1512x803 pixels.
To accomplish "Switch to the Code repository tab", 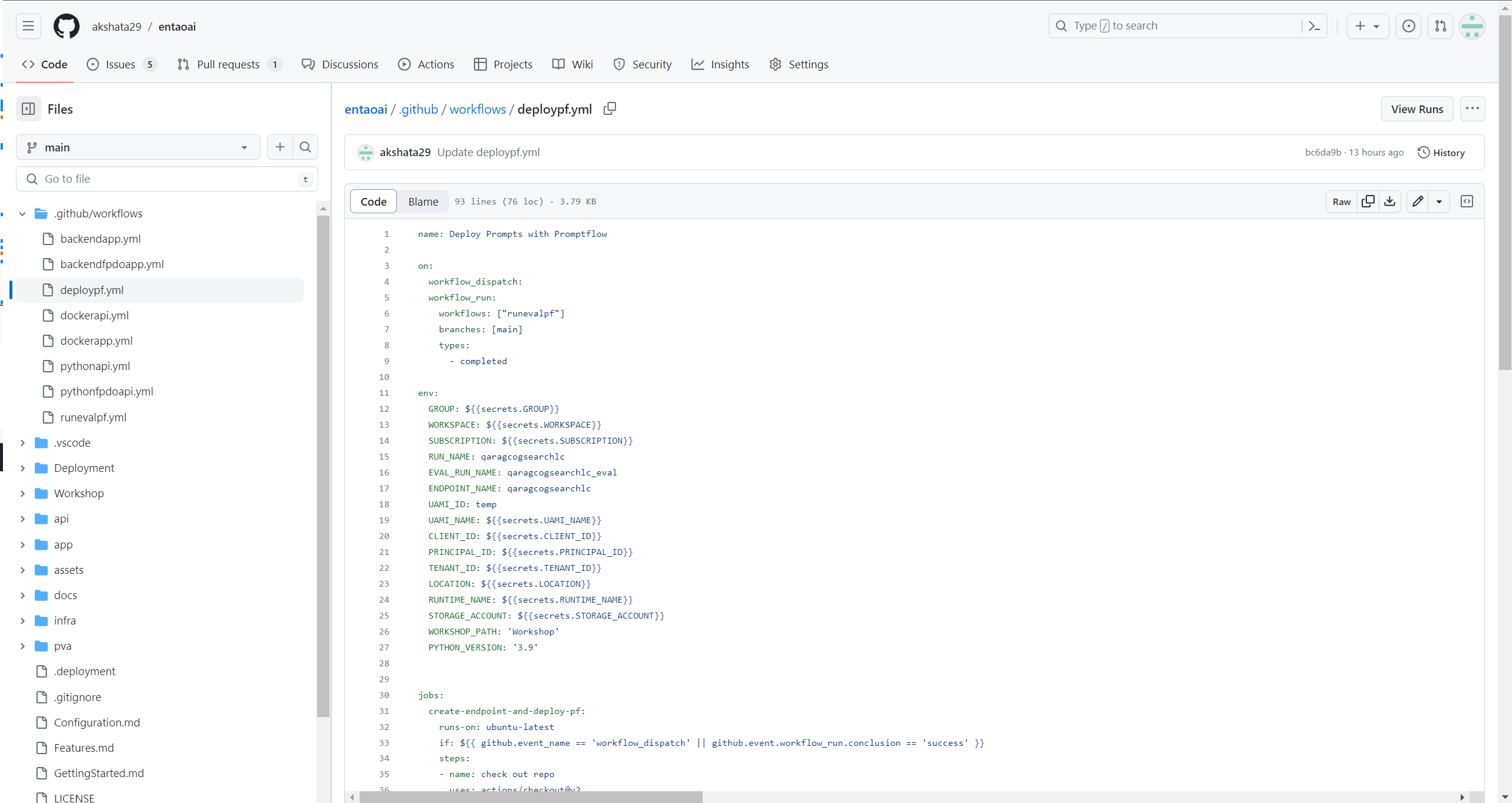I will point(44,64).
